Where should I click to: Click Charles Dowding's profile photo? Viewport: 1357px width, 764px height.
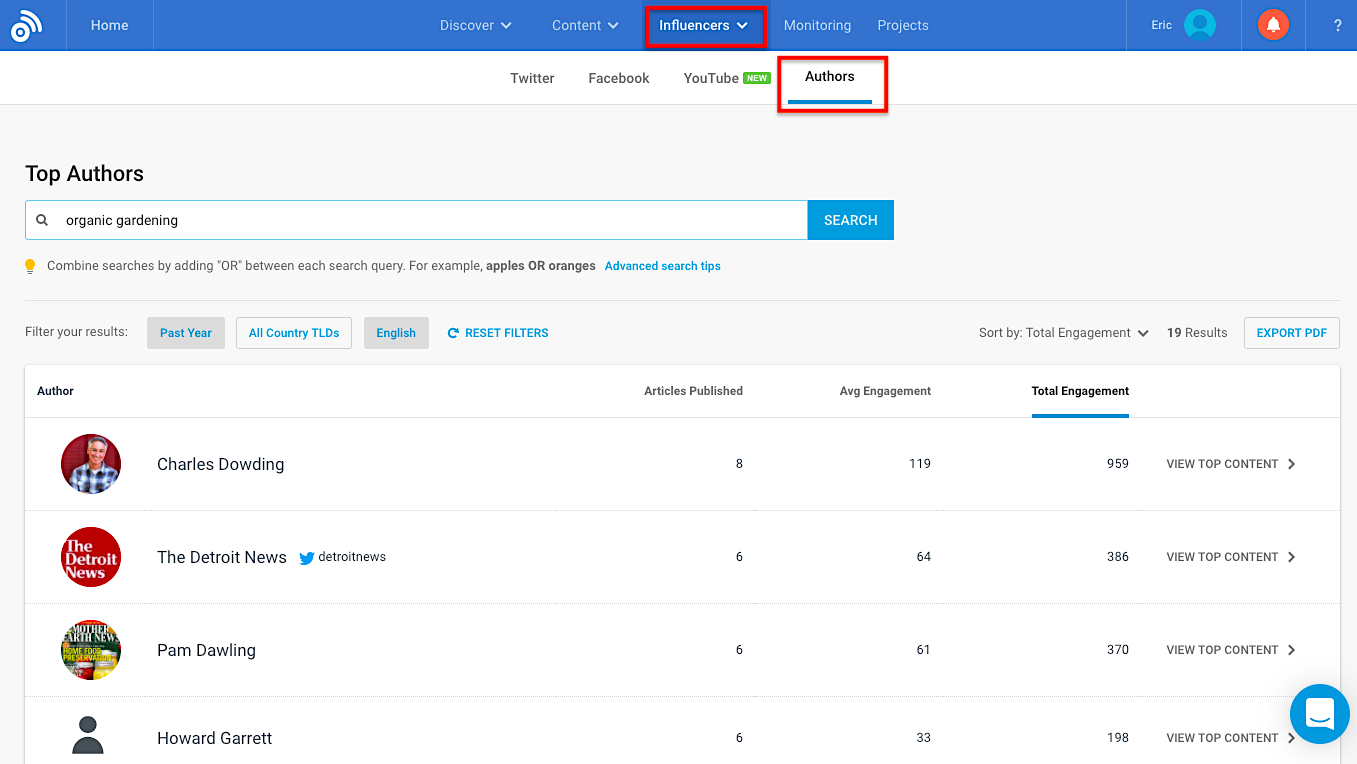pyautogui.click(x=91, y=464)
